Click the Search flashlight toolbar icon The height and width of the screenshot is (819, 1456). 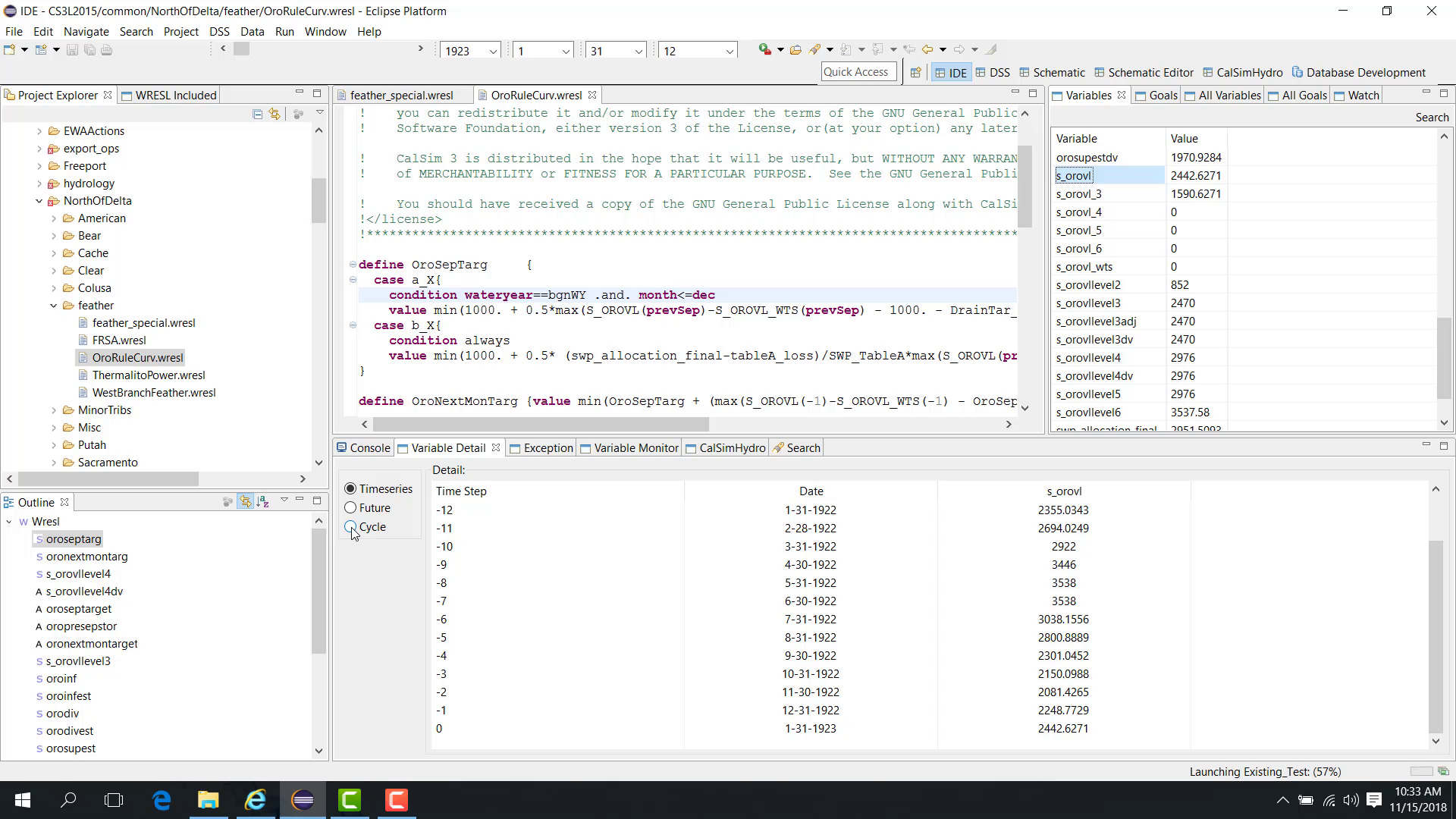[x=815, y=50]
